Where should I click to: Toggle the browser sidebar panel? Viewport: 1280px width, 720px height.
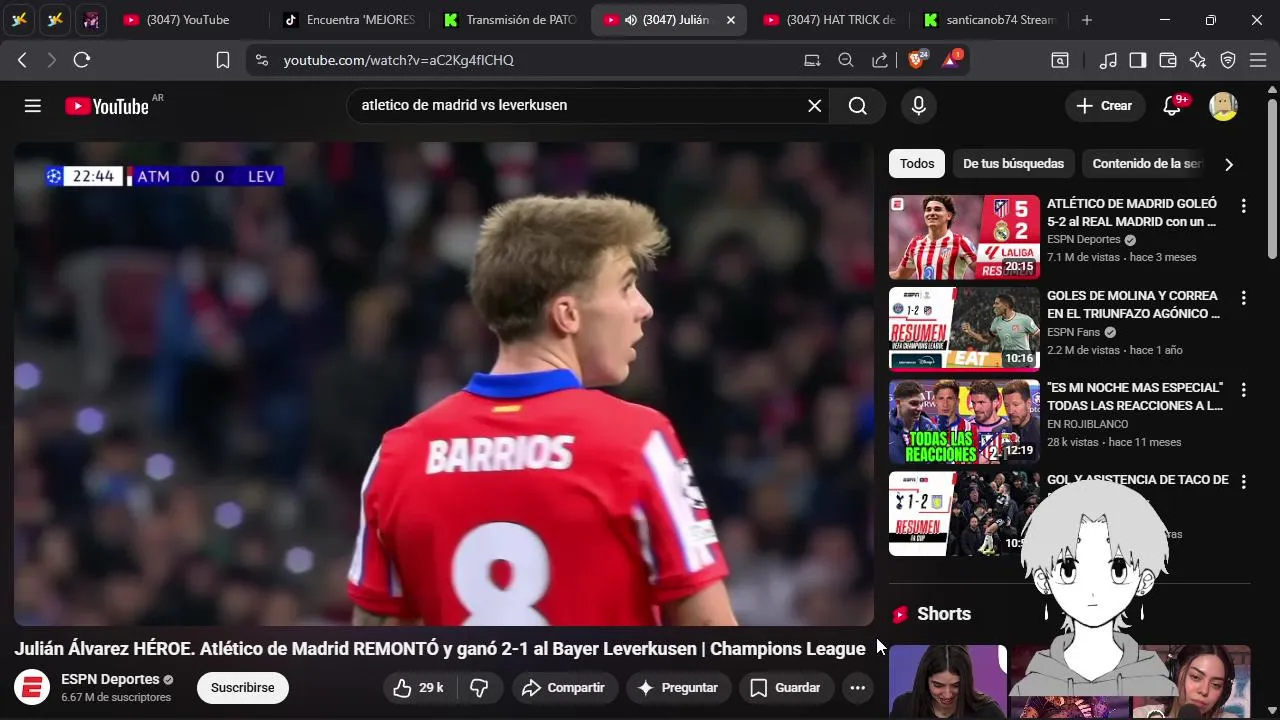(1138, 60)
